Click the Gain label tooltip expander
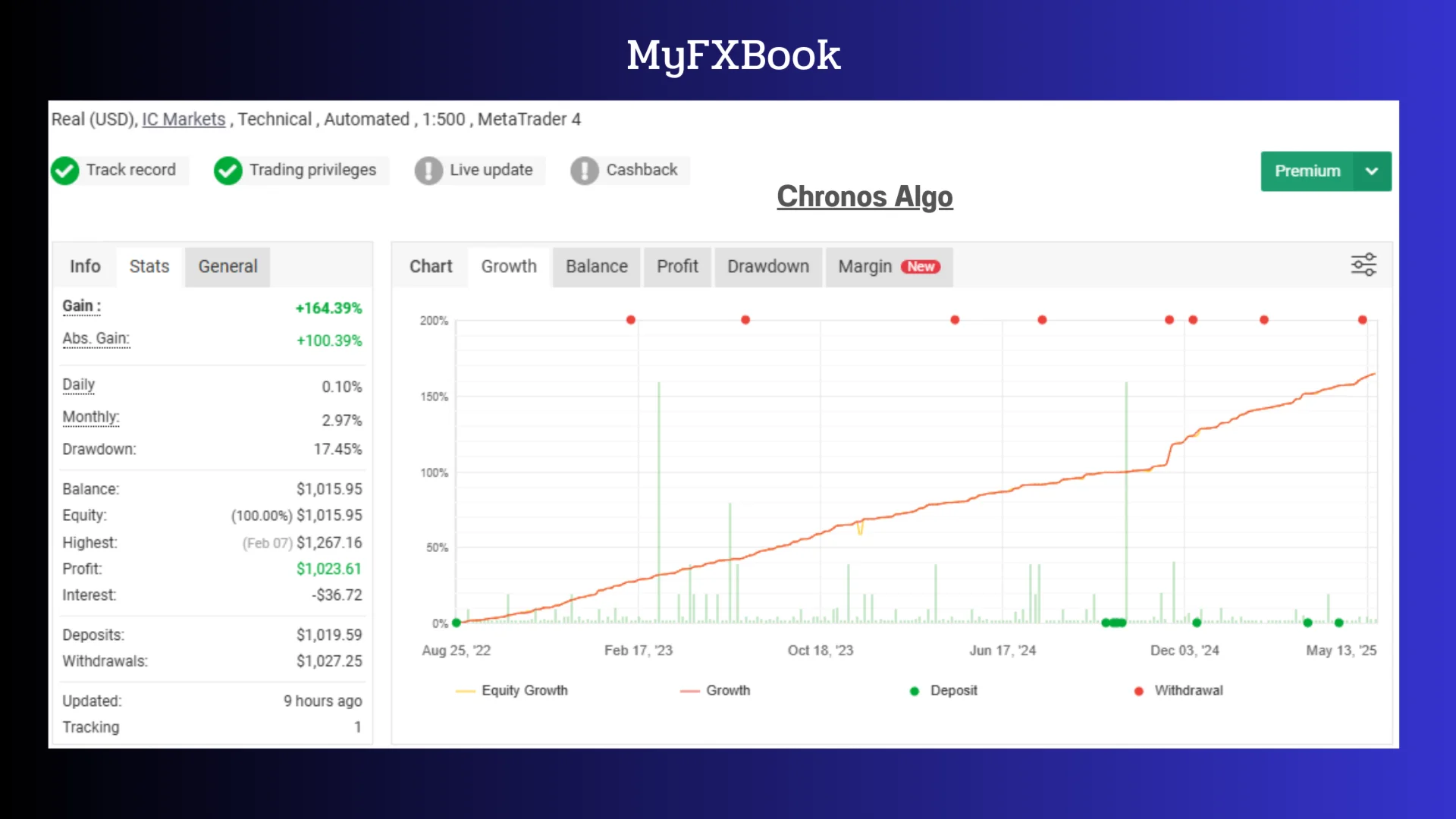This screenshot has height=819, width=1456. tap(81, 306)
